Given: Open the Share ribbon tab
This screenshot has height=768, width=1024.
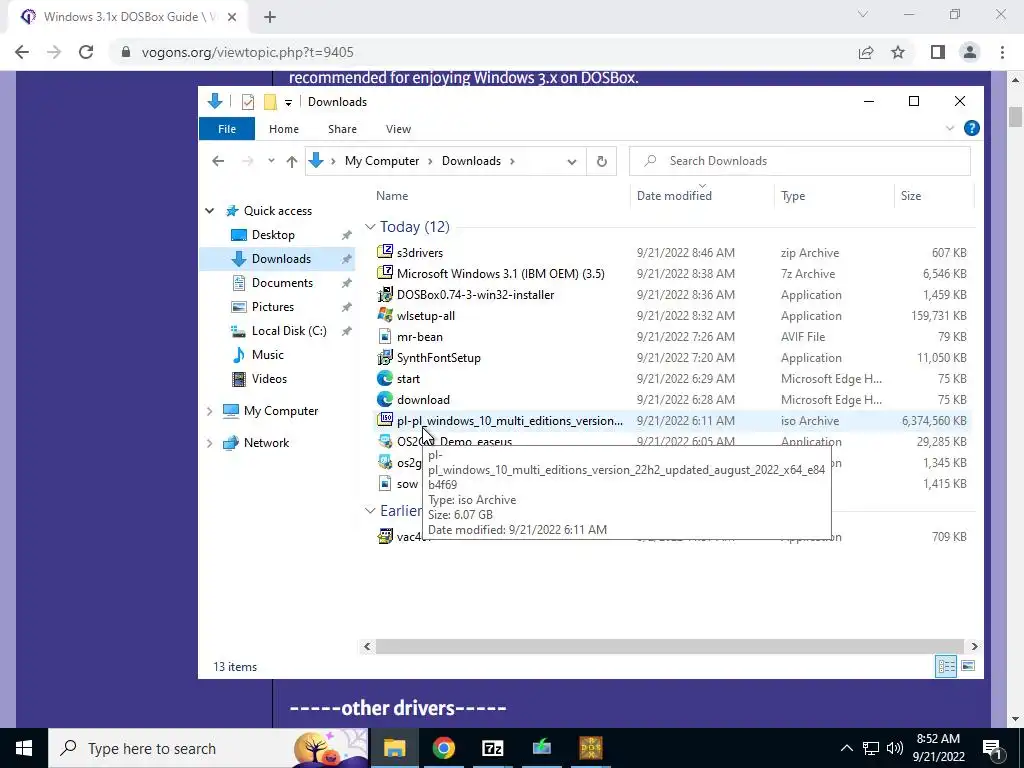Looking at the screenshot, I should [x=342, y=129].
